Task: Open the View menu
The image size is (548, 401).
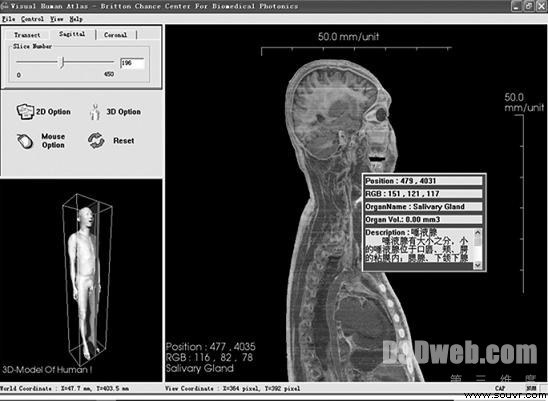Action: tap(57, 19)
